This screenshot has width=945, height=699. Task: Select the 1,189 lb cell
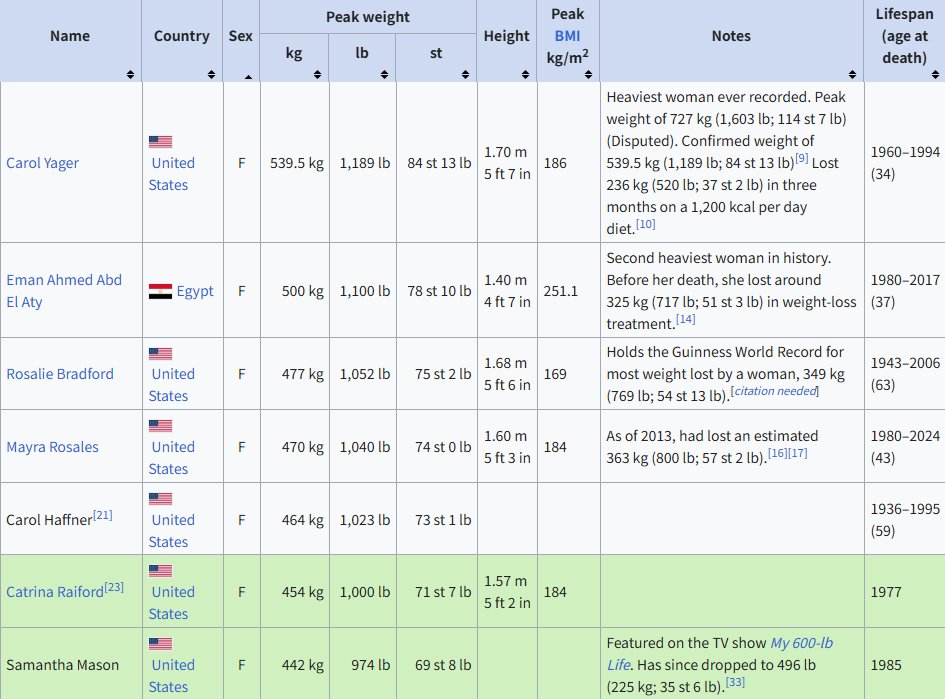[x=363, y=163]
